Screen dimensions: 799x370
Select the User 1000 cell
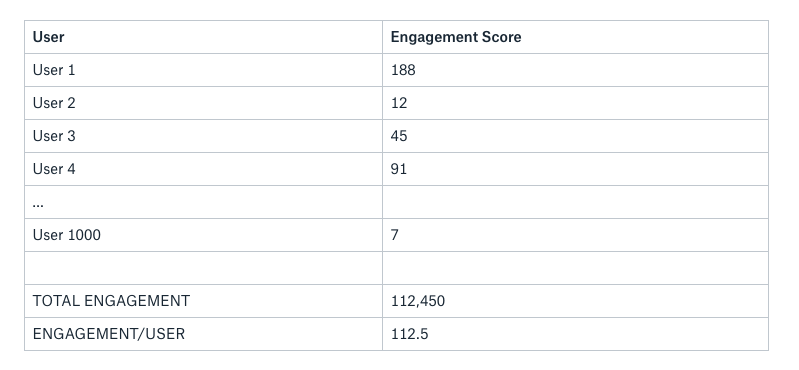pos(203,235)
